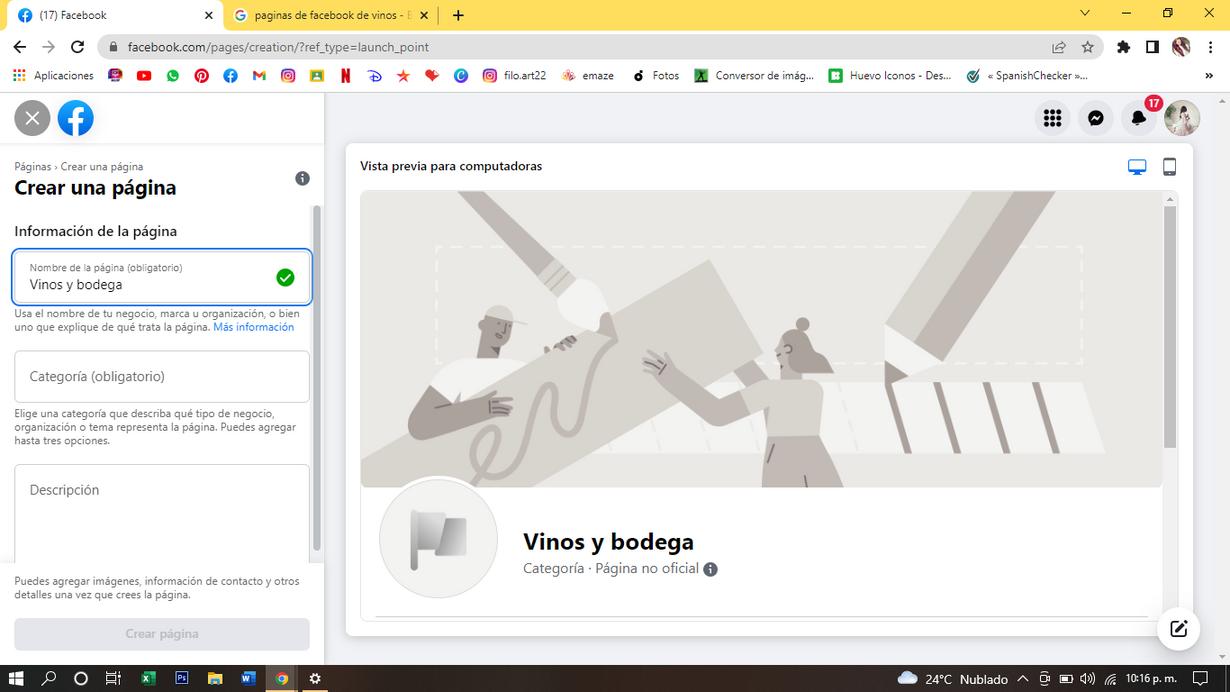The width and height of the screenshot is (1230, 692).
Task: Open the SpanishChecker bookmark
Action: tap(1026, 76)
